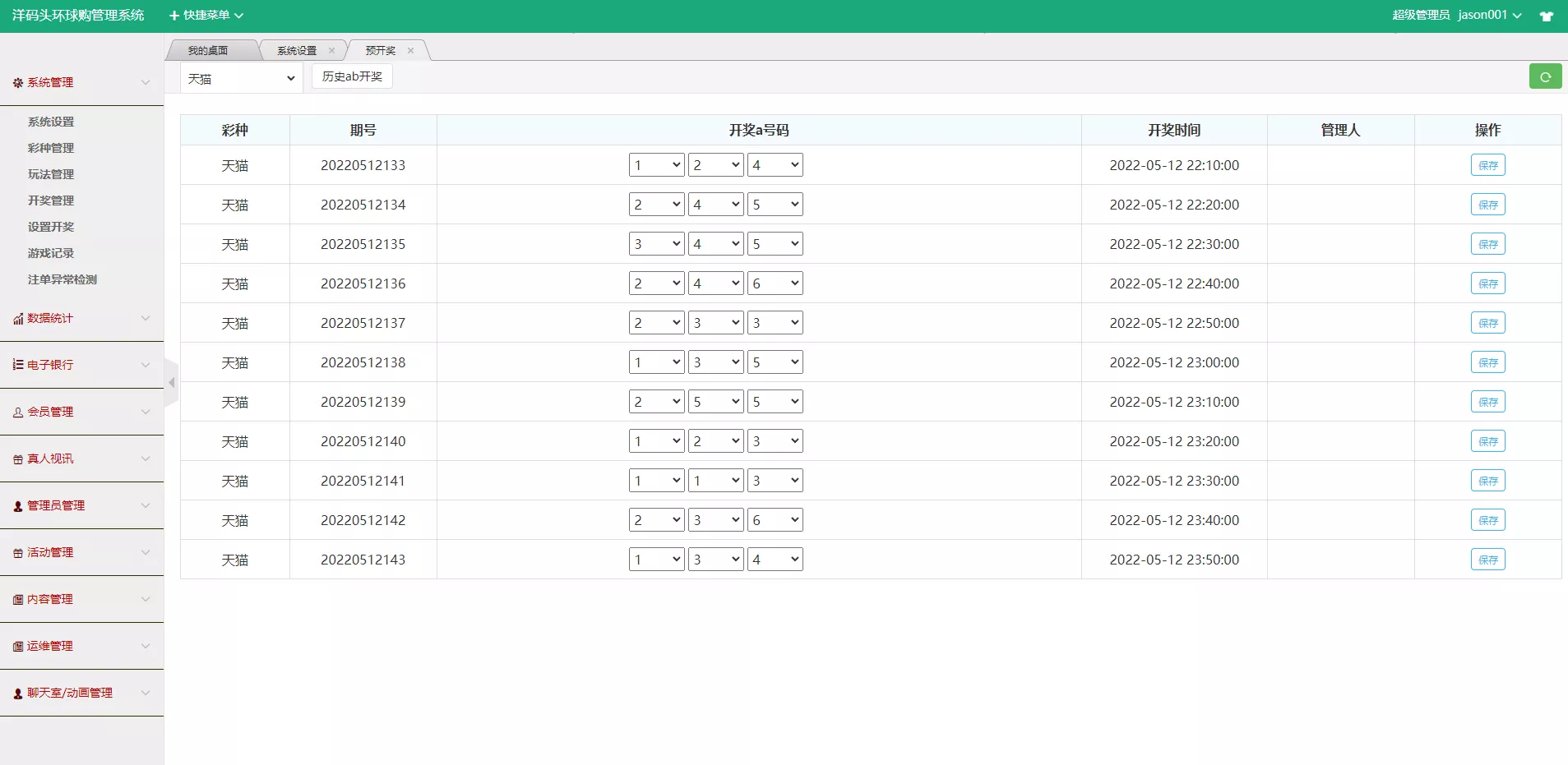Switch to the 我的桌面 tab
This screenshot has width=1568, height=765.
coord(208,51)
